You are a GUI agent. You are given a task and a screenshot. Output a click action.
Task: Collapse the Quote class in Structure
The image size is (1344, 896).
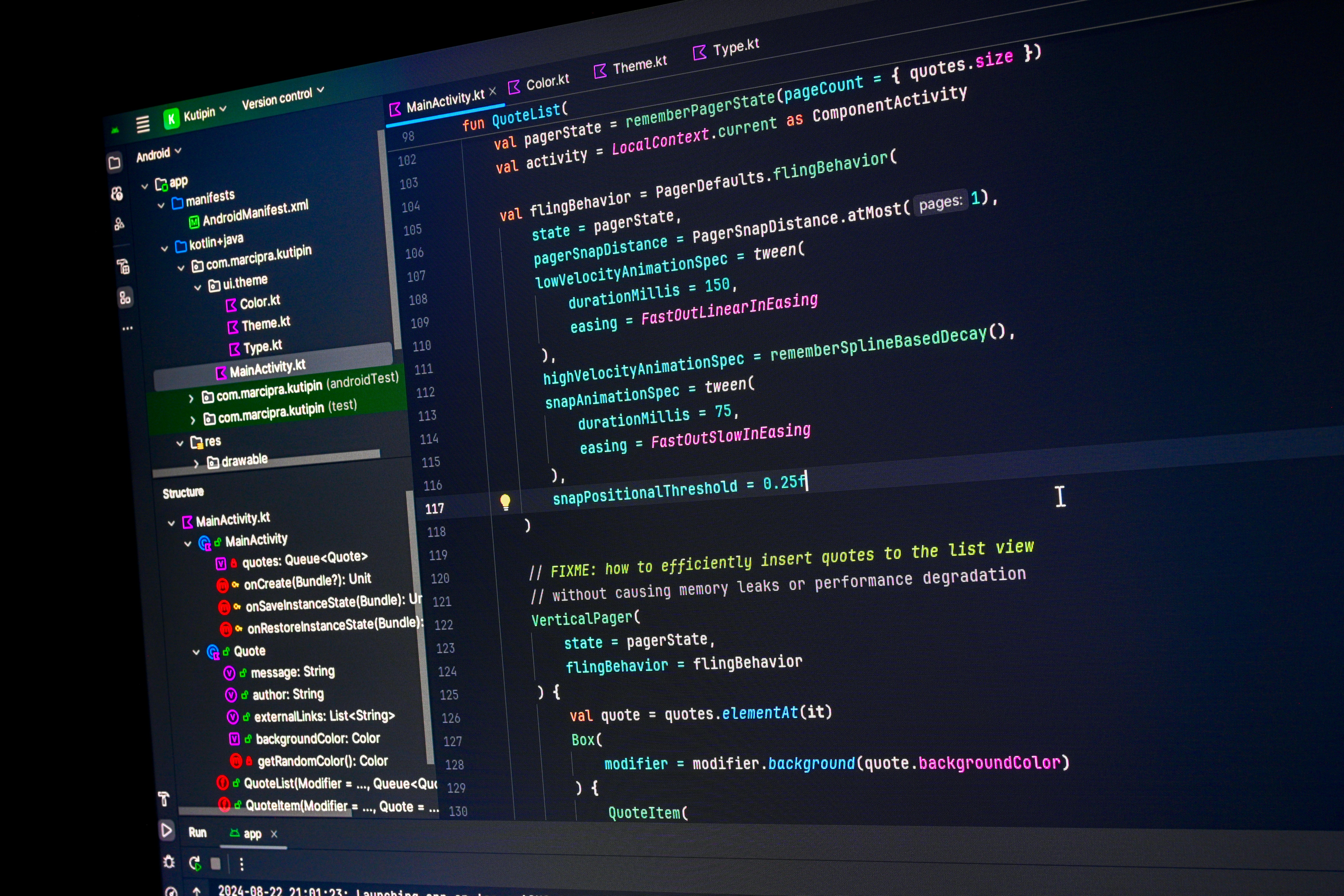click(x=196, y=652)
